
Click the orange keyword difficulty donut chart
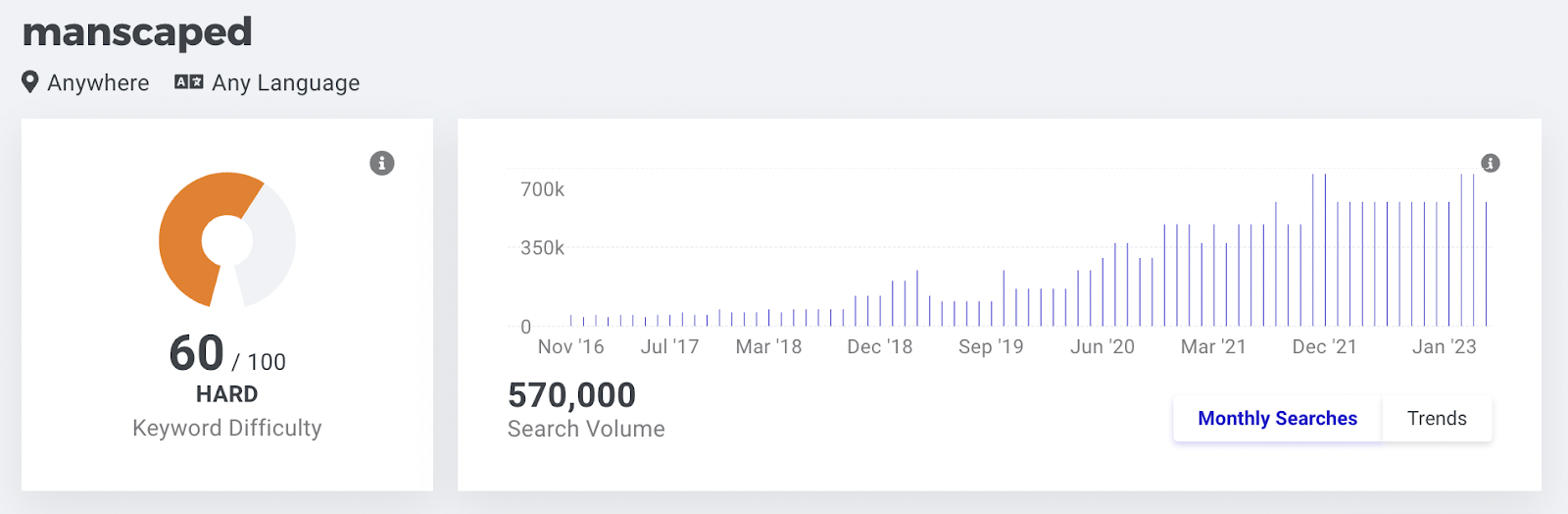pos(227,239)
